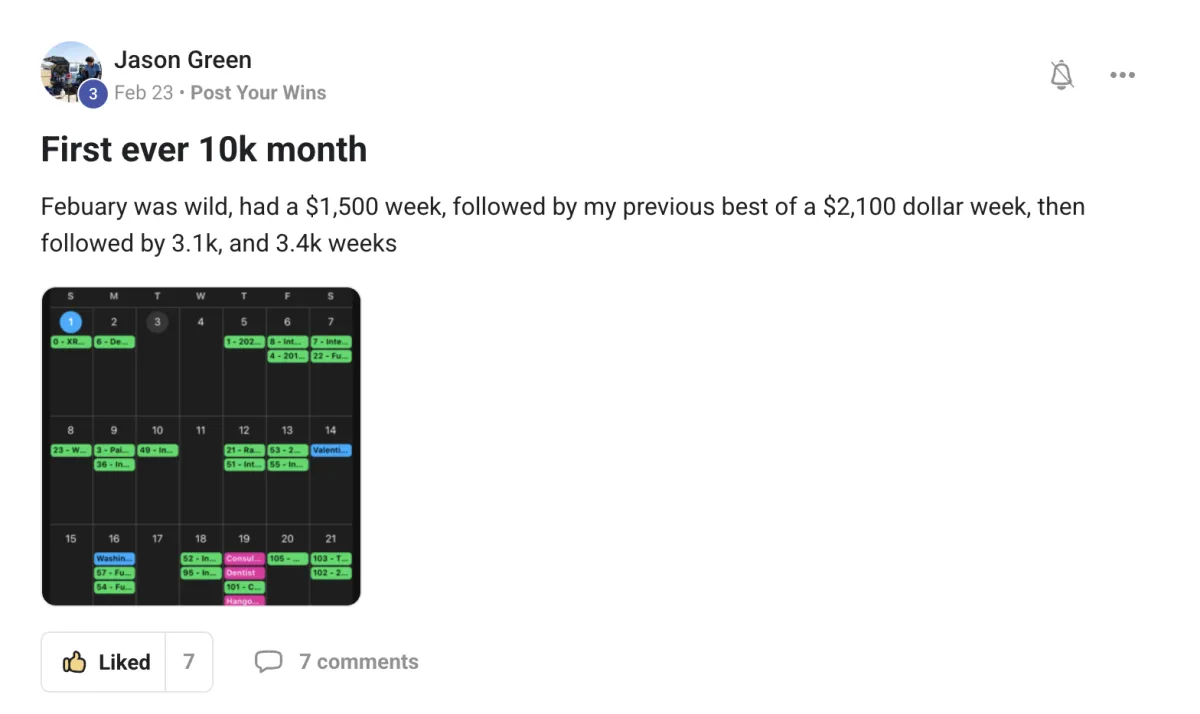Click the blue highlighted day 1 circle
The image size is (1200, 714).
70,322
